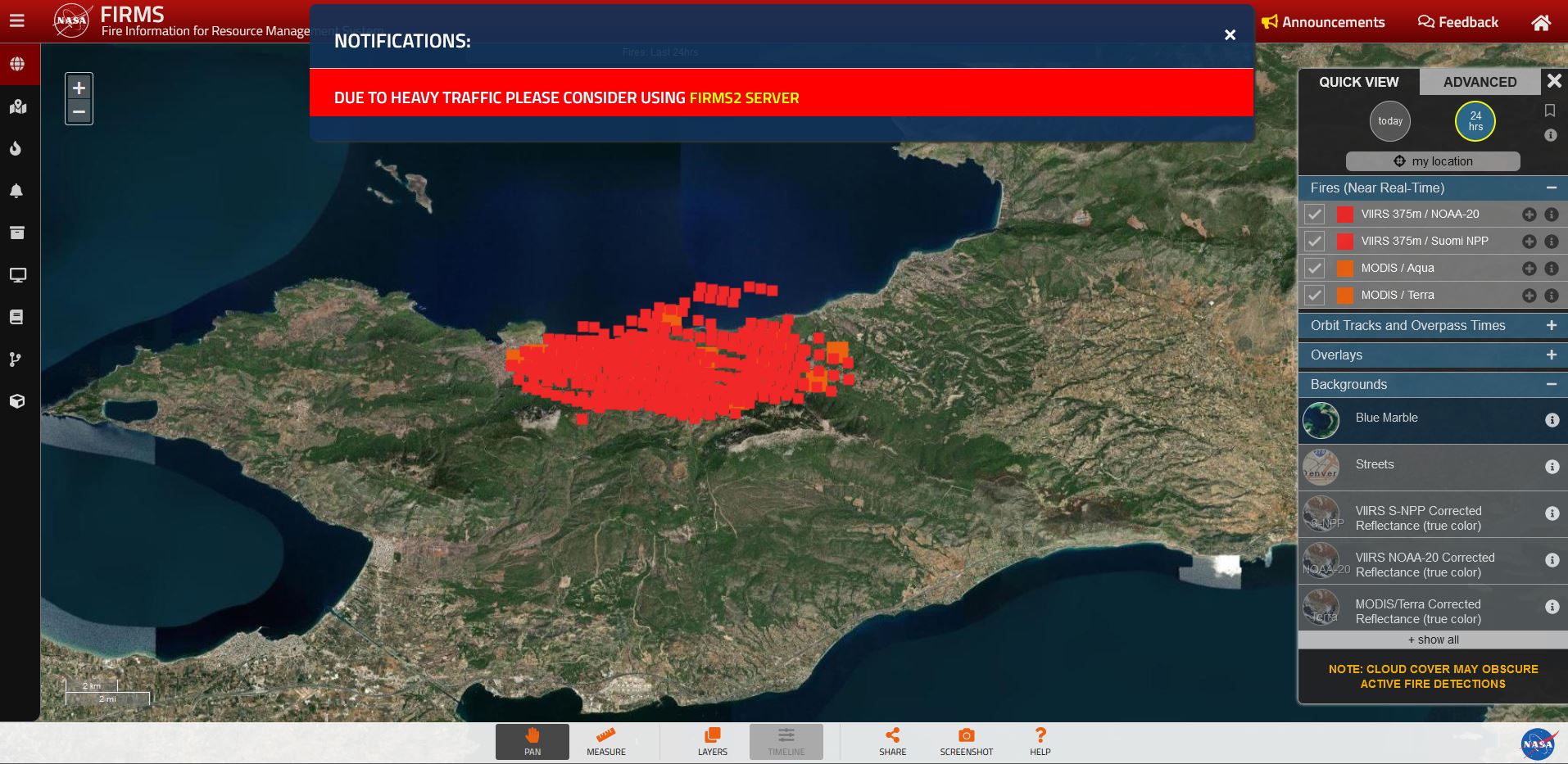Click the monitor screen icon in sidebar
Viewport: 1568px width, 764px height.
point(17,275)
